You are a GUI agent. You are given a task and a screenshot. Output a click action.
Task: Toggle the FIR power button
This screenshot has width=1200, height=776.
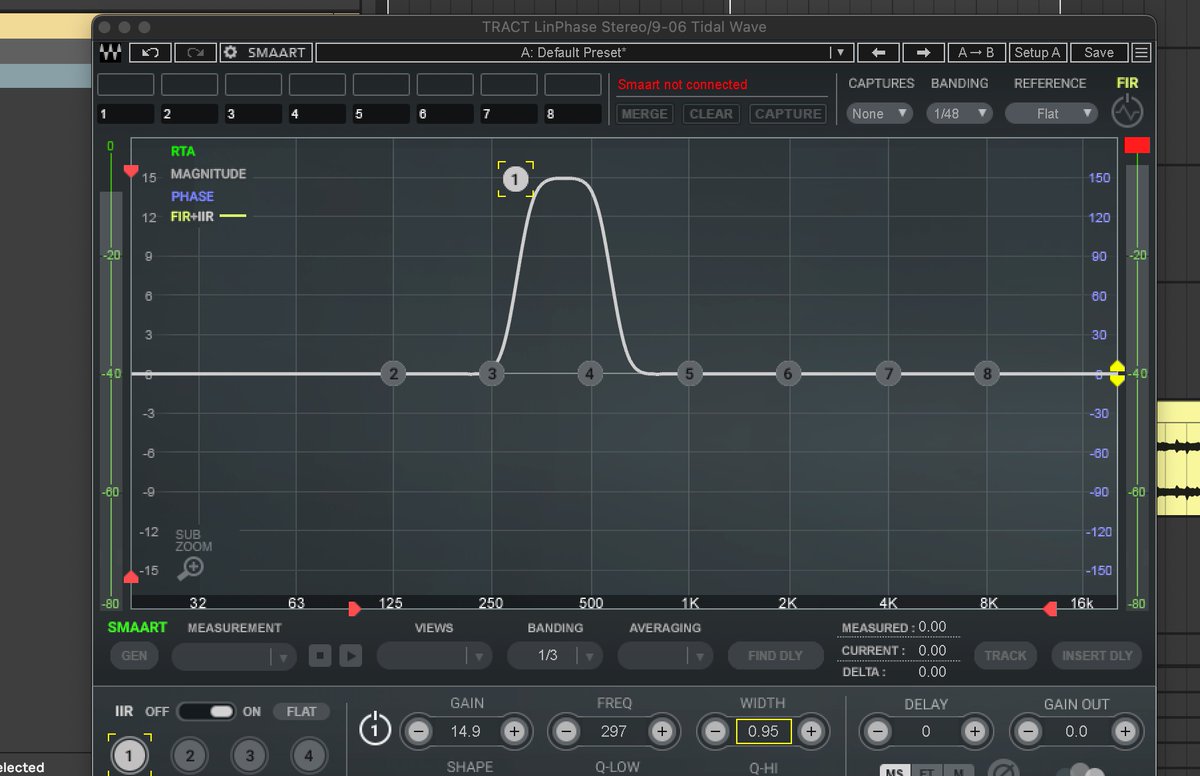point(1127,112)
